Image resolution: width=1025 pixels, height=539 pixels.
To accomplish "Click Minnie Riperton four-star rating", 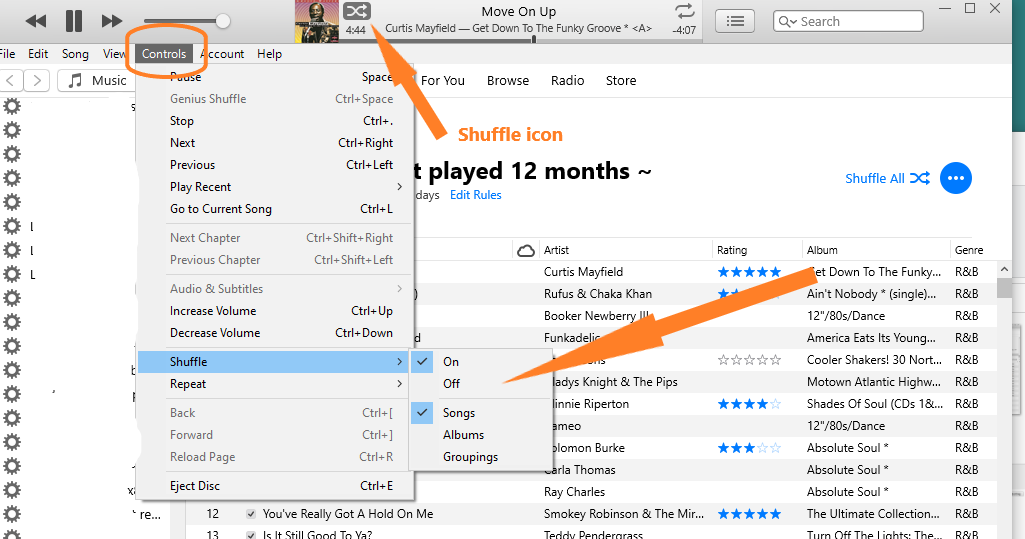I will click(749, 404).
